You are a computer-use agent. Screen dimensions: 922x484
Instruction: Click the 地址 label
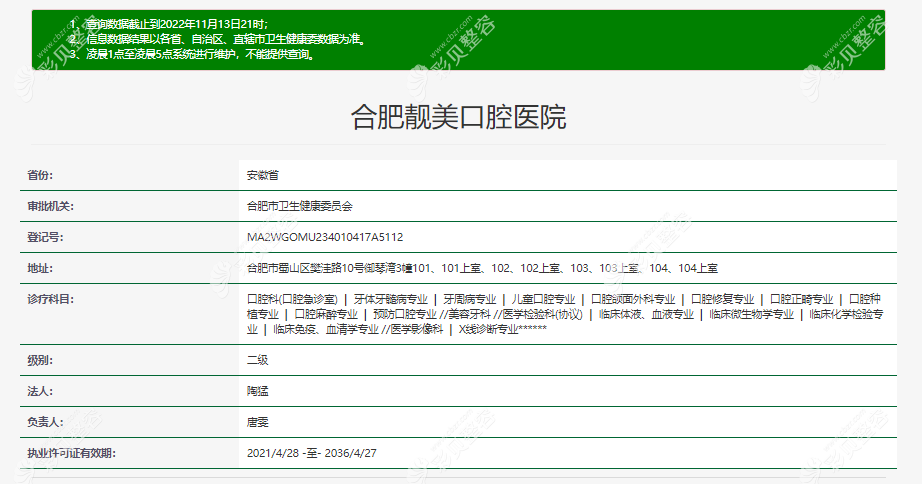40,268
